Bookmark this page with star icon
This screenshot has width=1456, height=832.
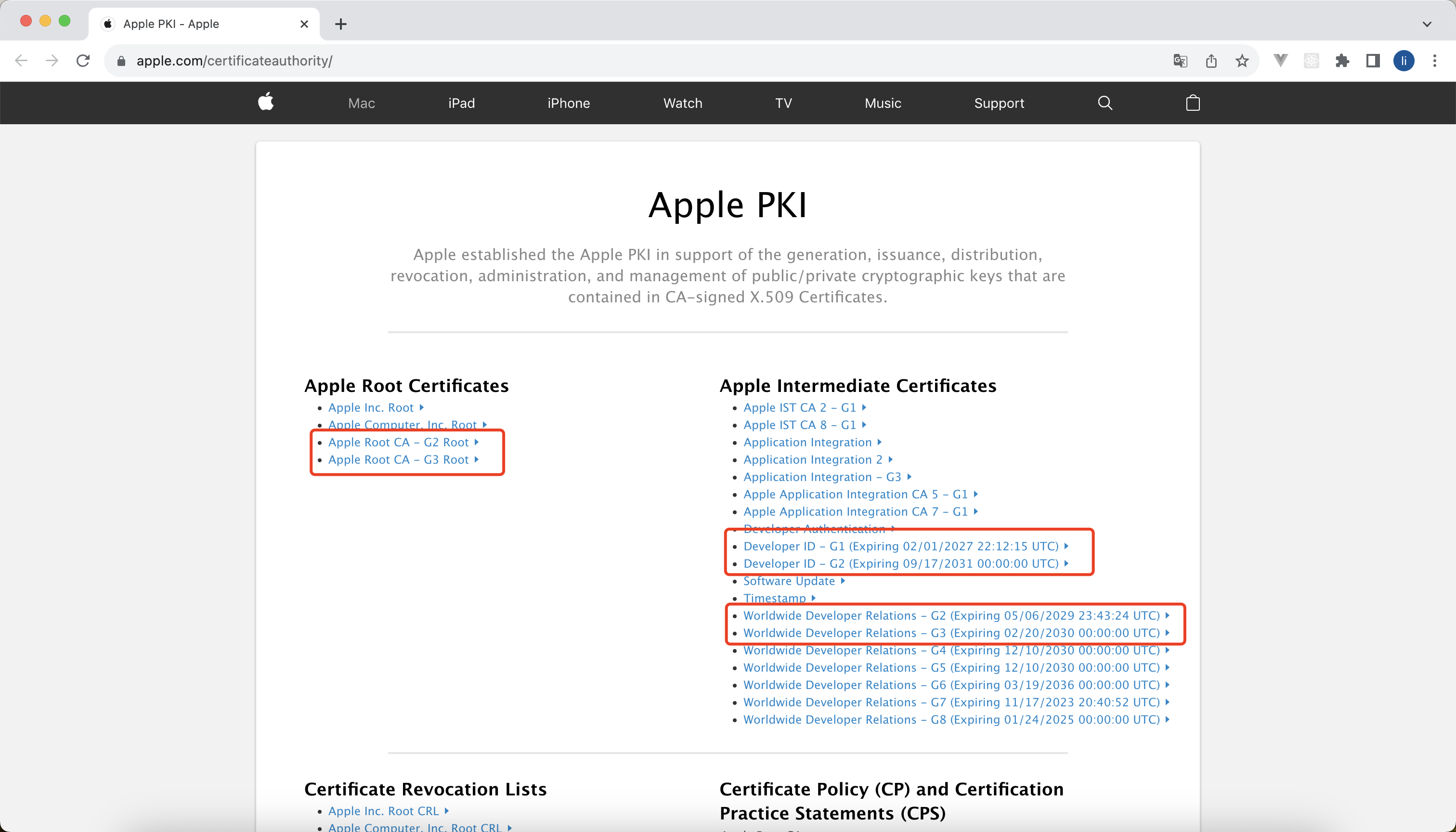click(1242, 61)
